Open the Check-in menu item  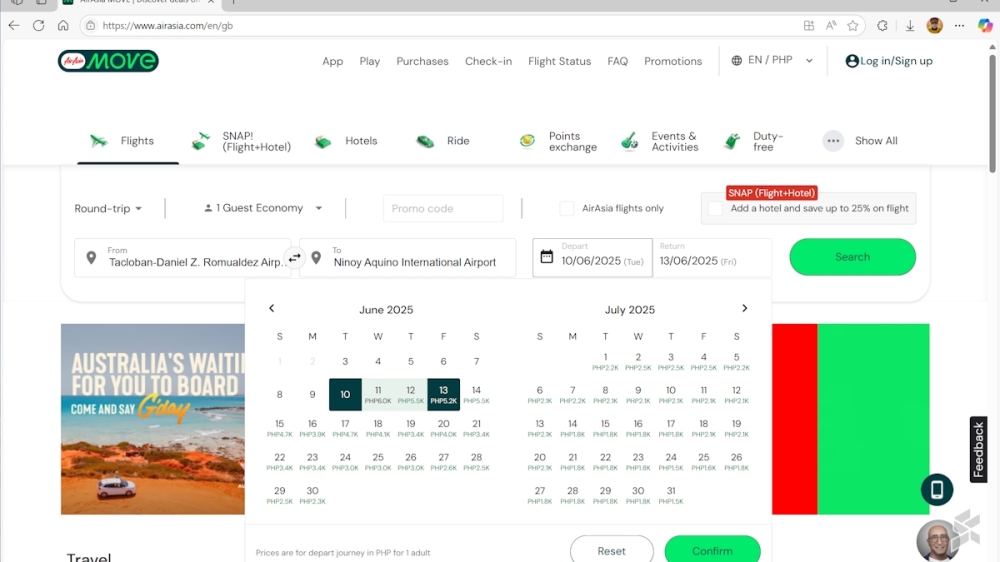(488, 61)
